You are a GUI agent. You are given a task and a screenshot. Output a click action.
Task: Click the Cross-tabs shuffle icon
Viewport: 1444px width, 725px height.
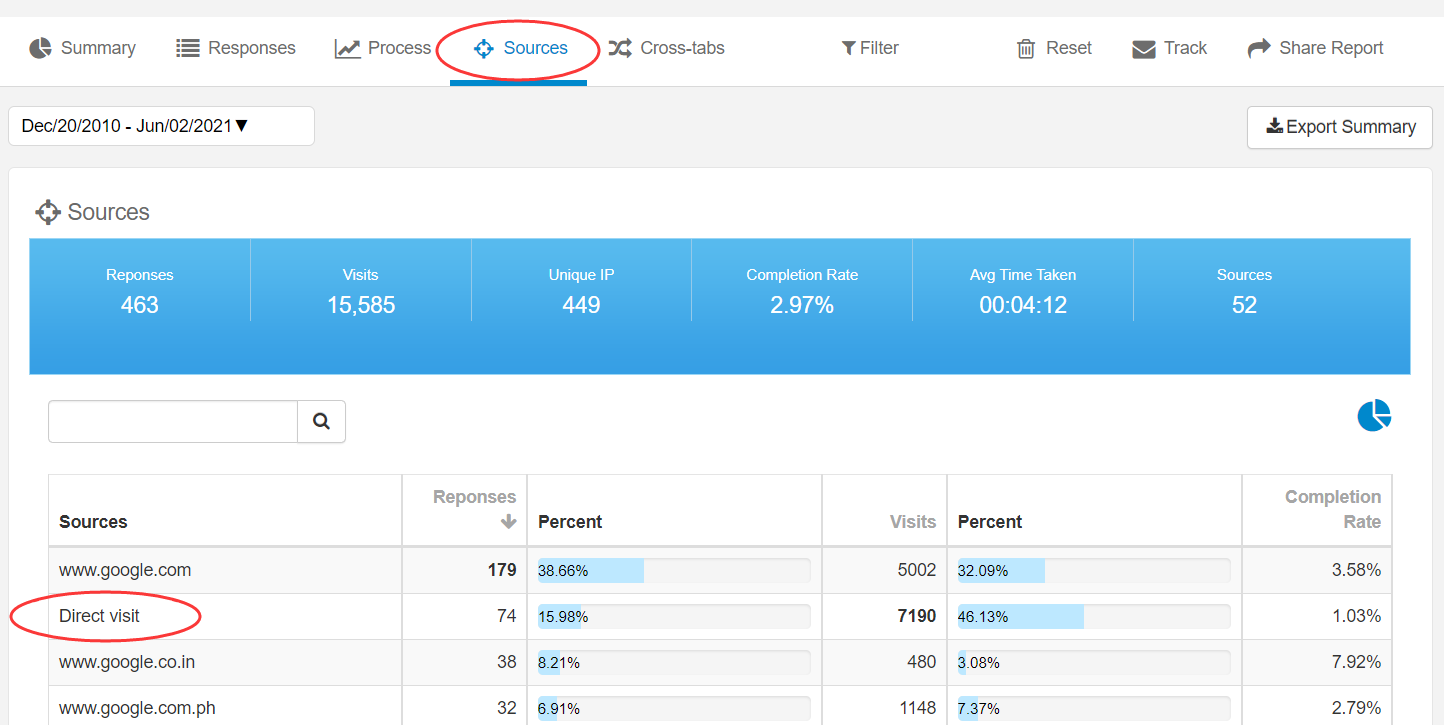(620, 48)
